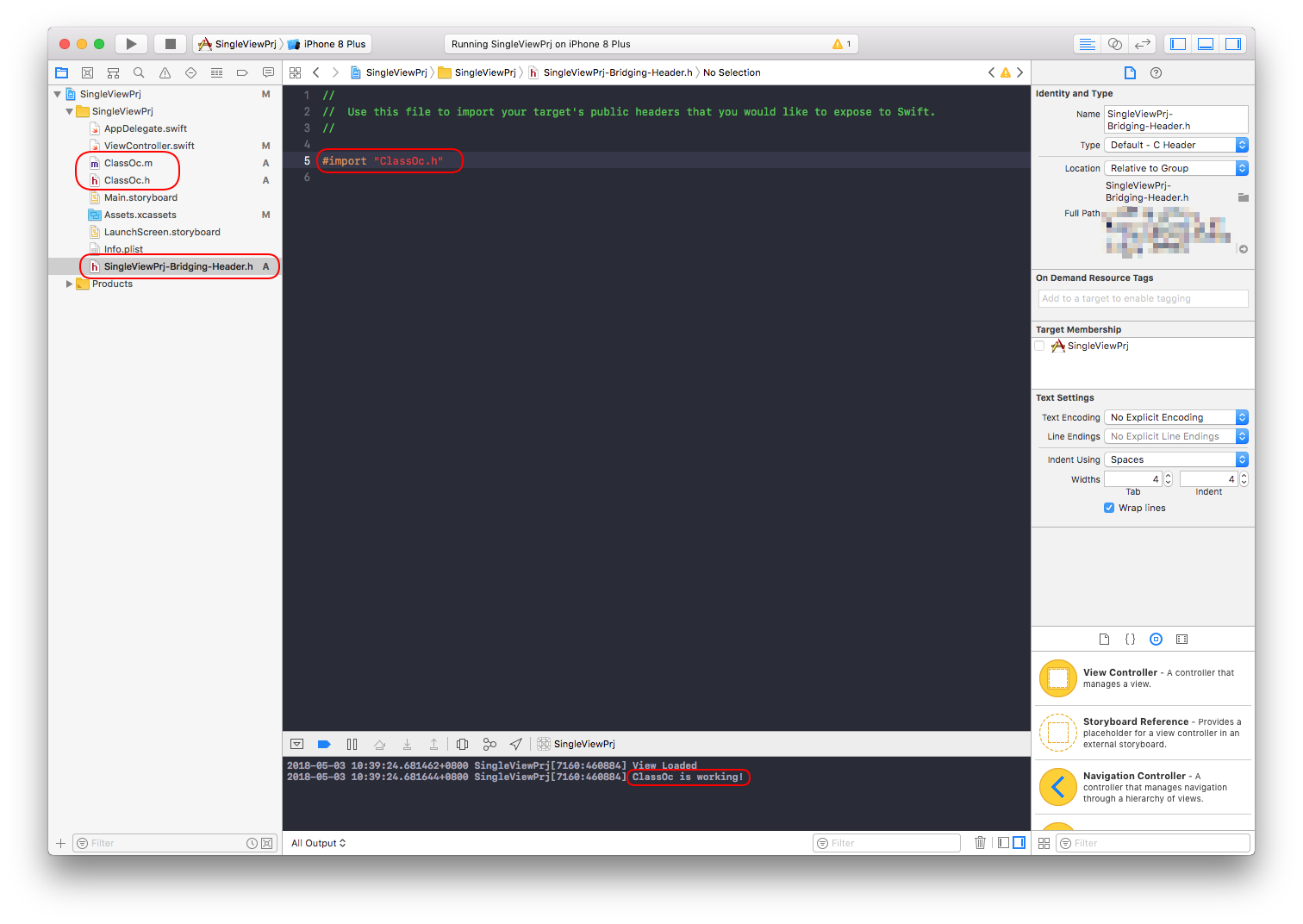This screenshot has width=1303, height=924.
Task: Select iPhone 8 Plus run destination
Action: click(334, 44)
